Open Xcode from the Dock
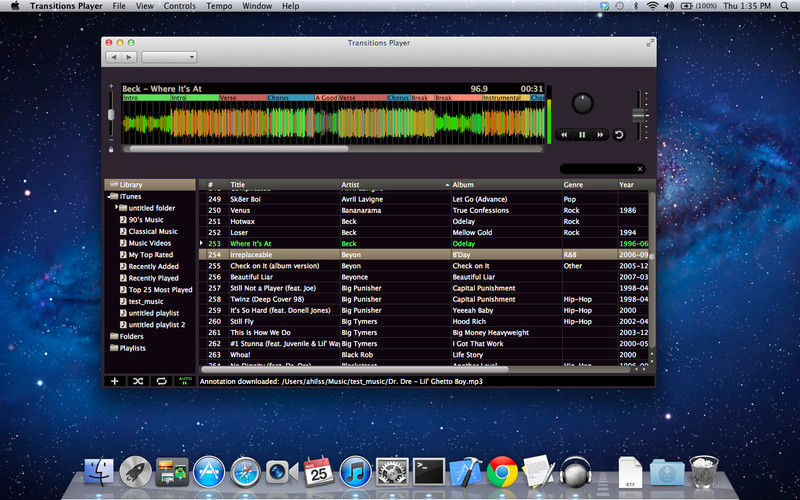This screenshot has width=800, height=500. 465,471
